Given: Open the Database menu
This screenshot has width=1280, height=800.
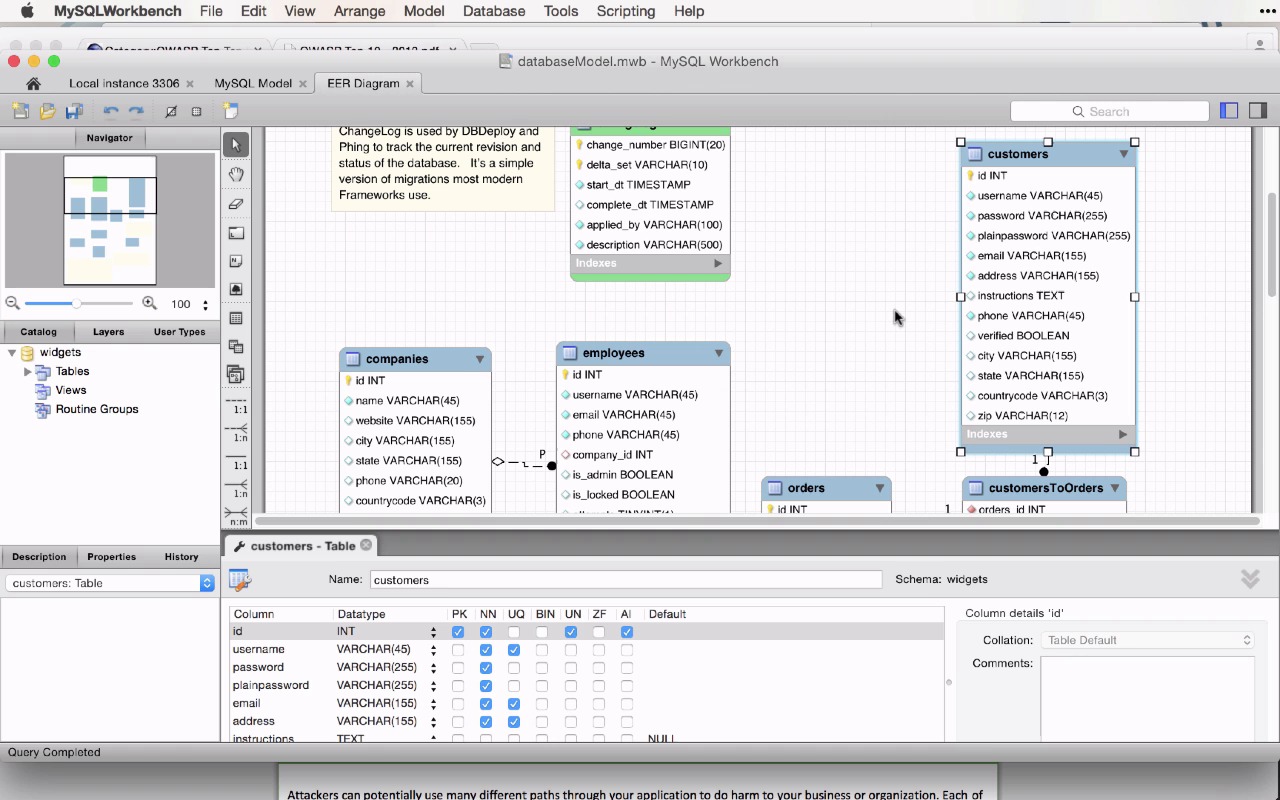Looking at the screenshot, I should click(494, 11).
